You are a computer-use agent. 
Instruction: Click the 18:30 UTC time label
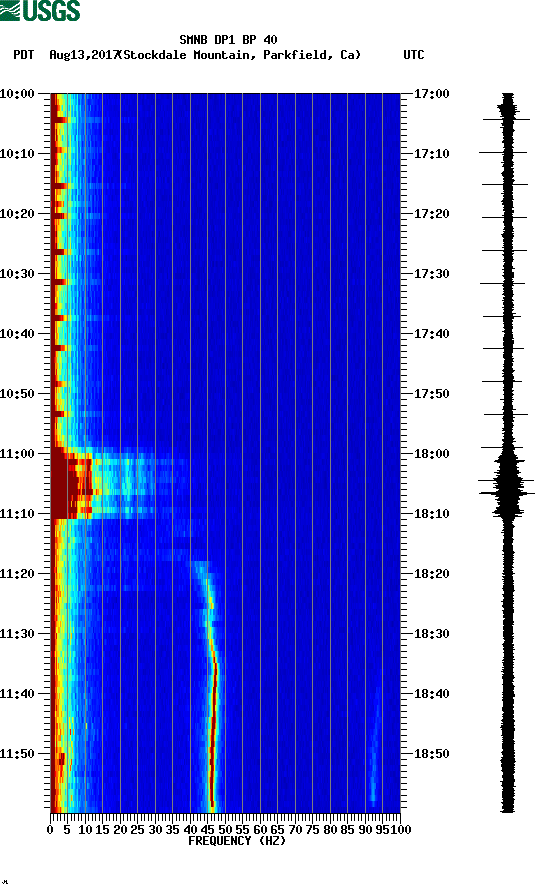pyautogui.click(x=431, y=634)
